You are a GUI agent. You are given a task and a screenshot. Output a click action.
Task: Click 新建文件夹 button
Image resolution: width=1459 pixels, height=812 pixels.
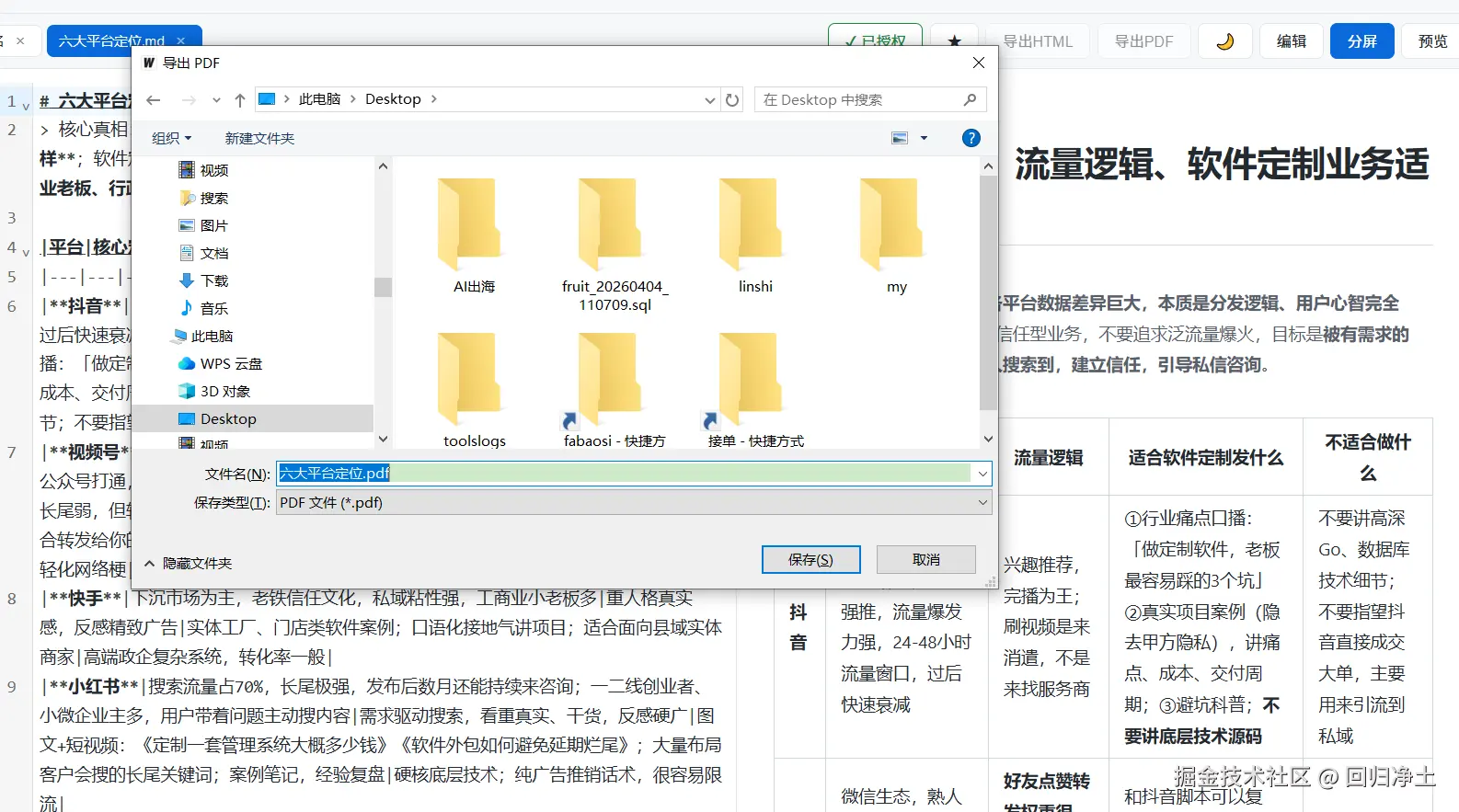point(260,138)
